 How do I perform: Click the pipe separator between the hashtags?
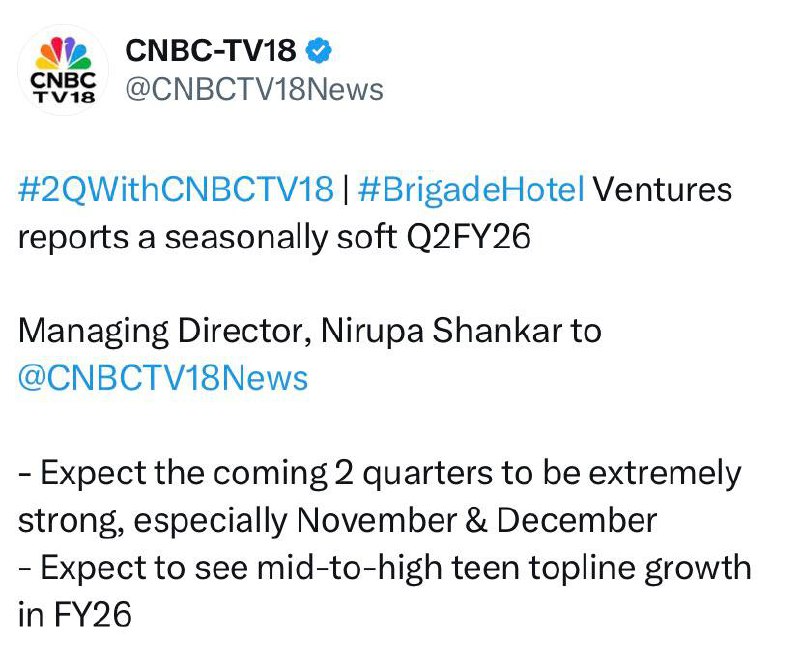[343, 189]
